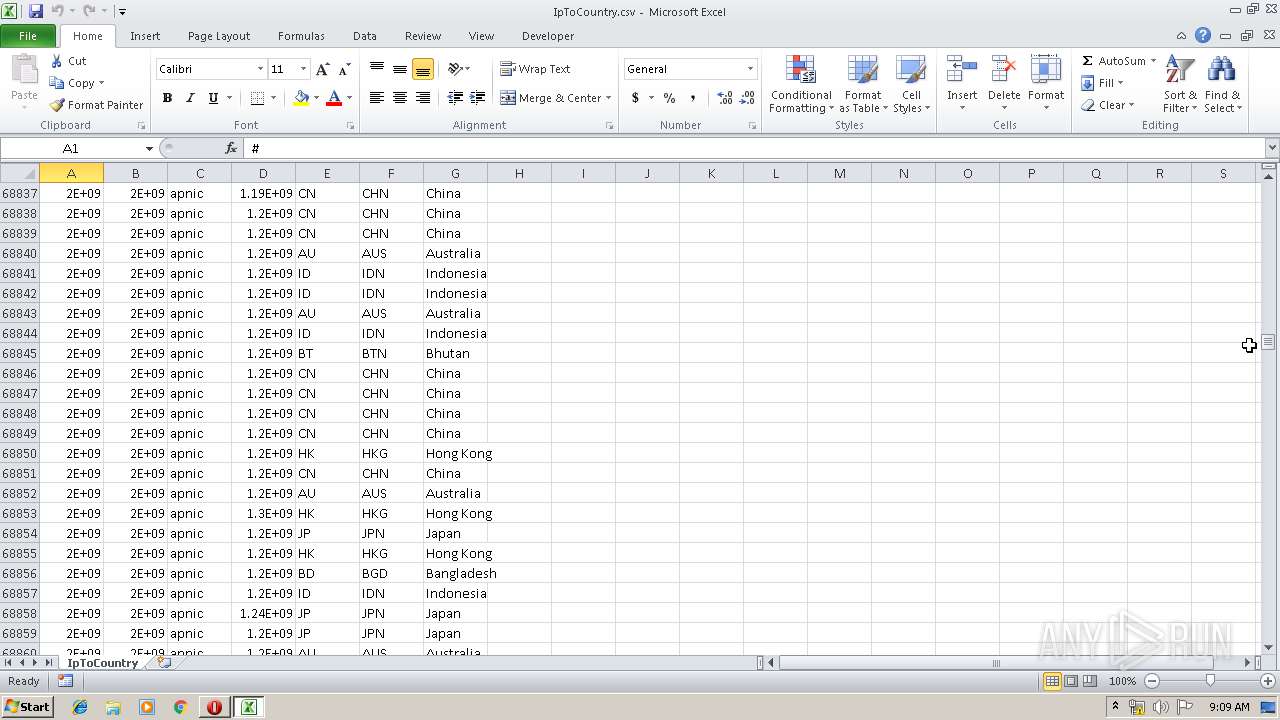1280x720 pixels.
Task: Toggle Underline formatting
Action: coord(213,98)
